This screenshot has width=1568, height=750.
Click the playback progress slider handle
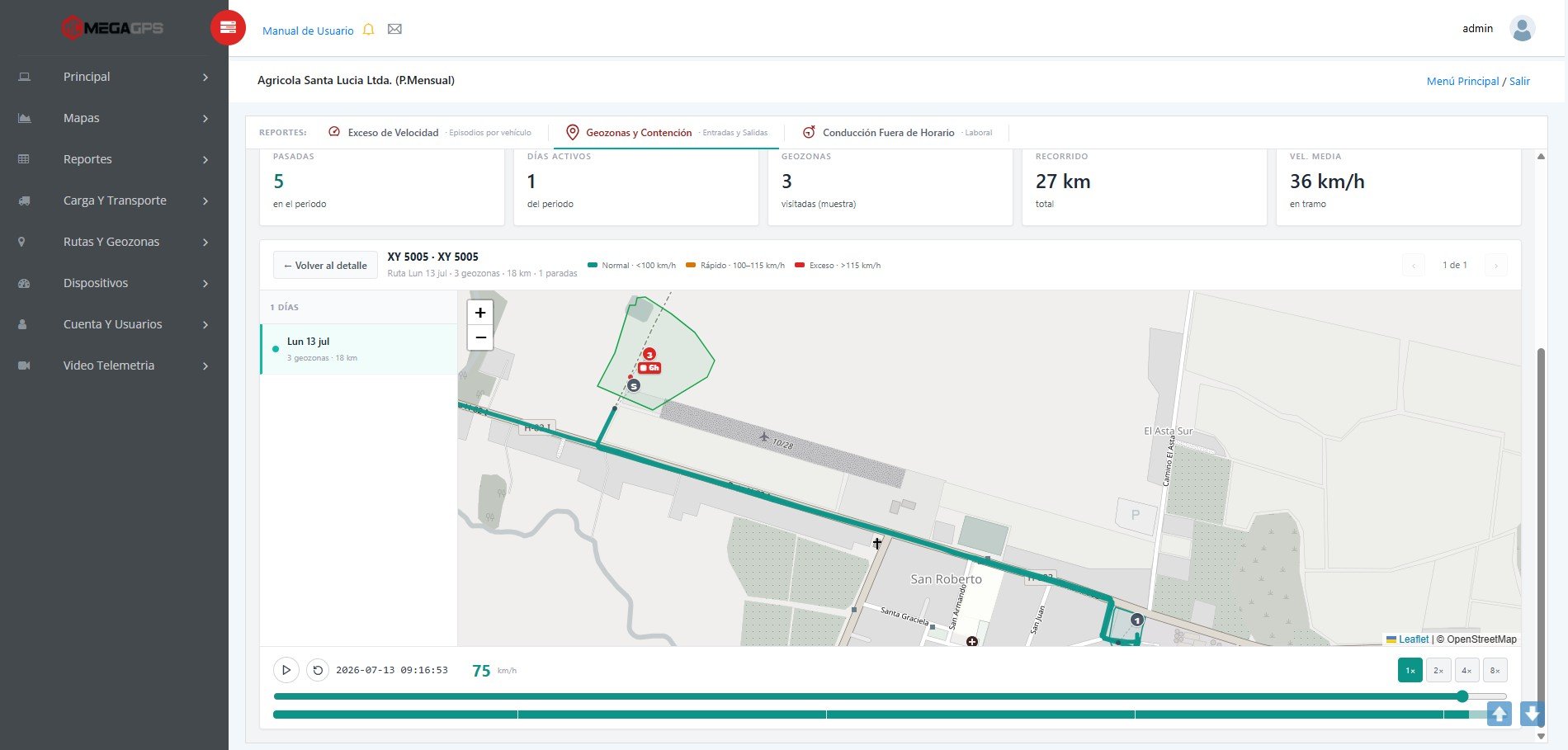tap(1462, 696)
